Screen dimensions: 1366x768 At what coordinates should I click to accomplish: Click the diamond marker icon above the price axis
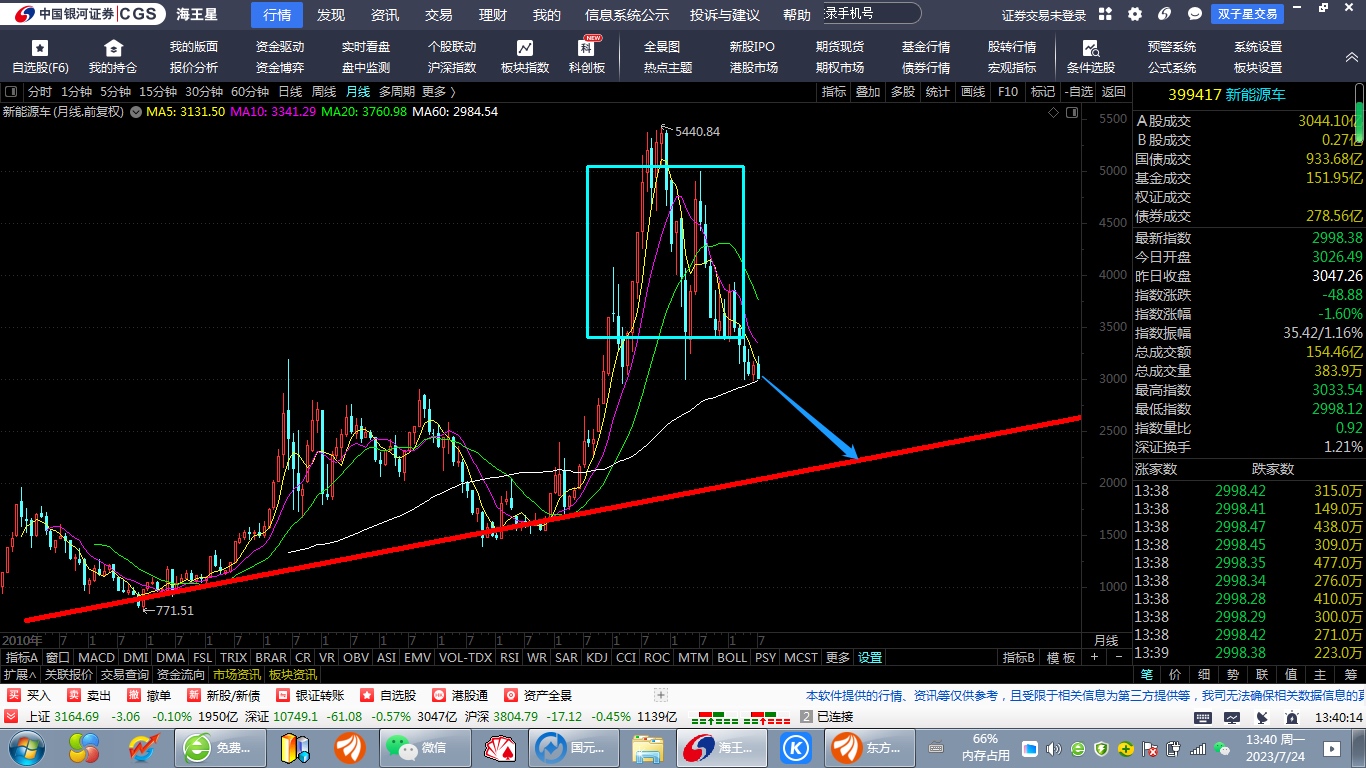pos(1053,113)
